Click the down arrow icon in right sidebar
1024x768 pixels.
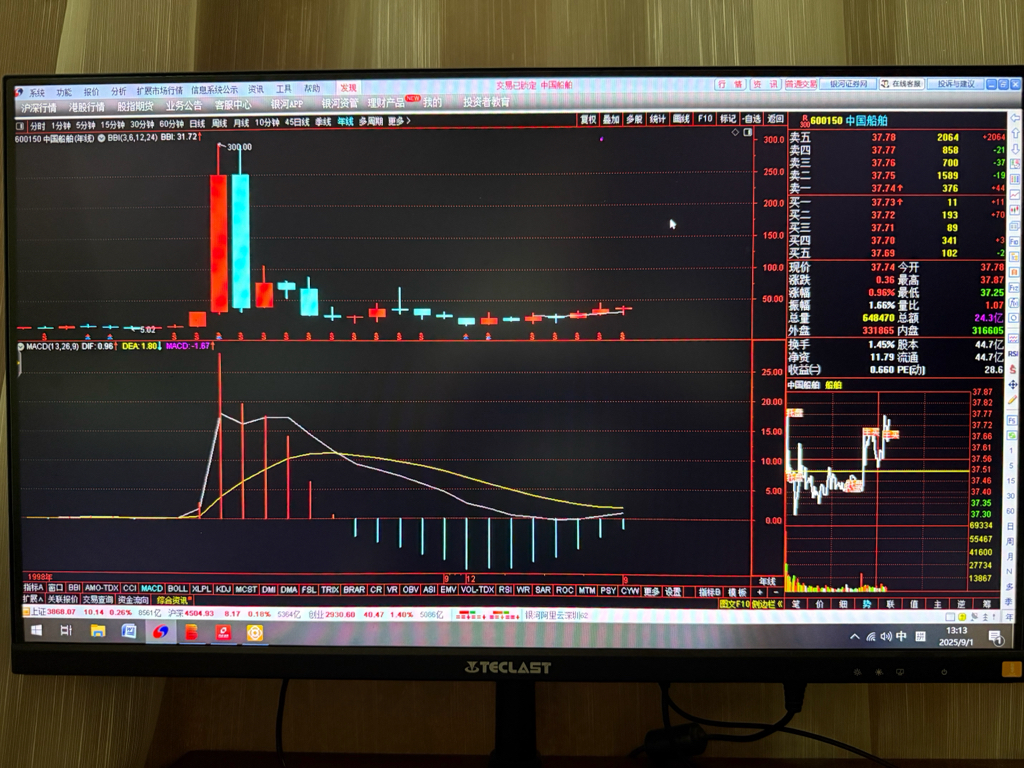[x=1015, y=149]
